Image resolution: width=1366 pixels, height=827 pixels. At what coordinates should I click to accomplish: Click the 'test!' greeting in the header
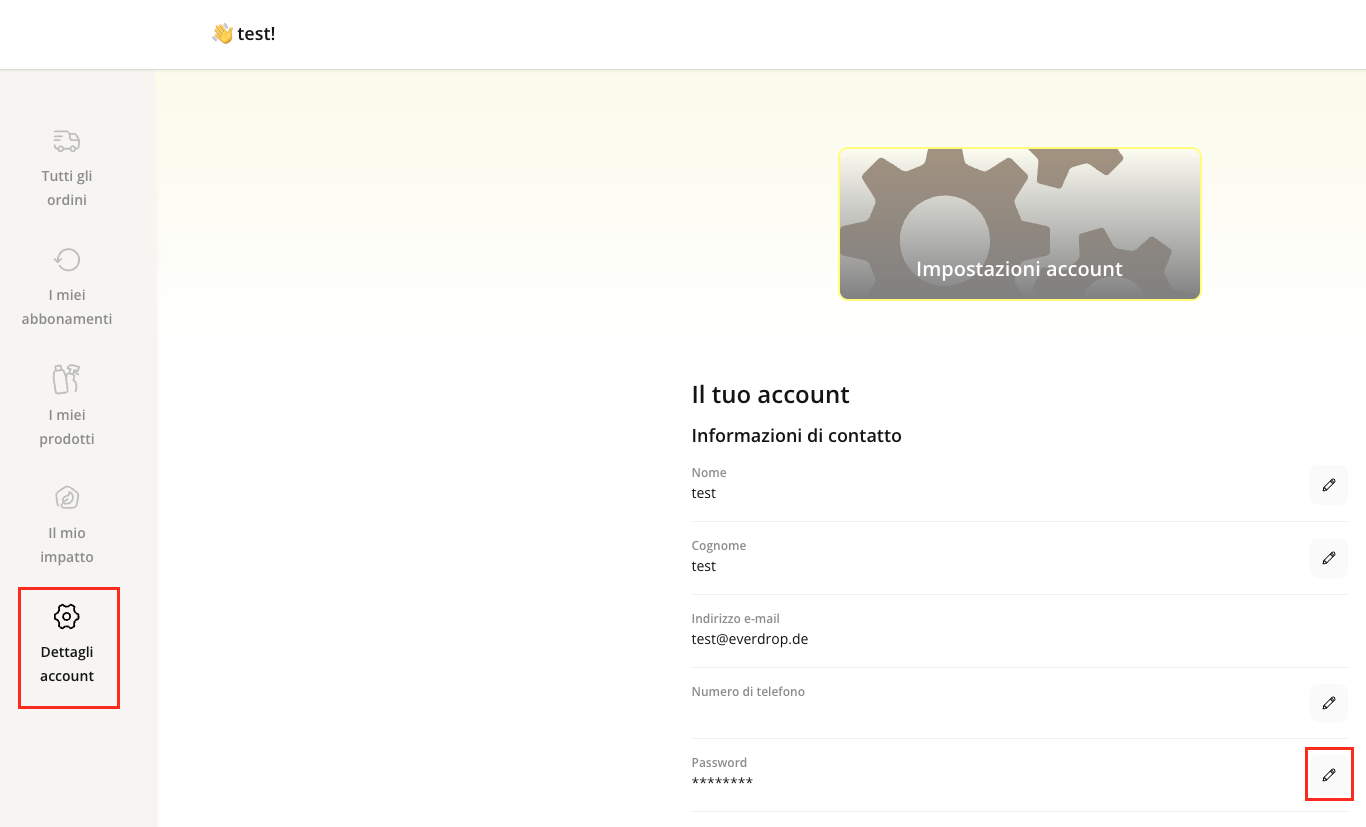tap(256, 34)
